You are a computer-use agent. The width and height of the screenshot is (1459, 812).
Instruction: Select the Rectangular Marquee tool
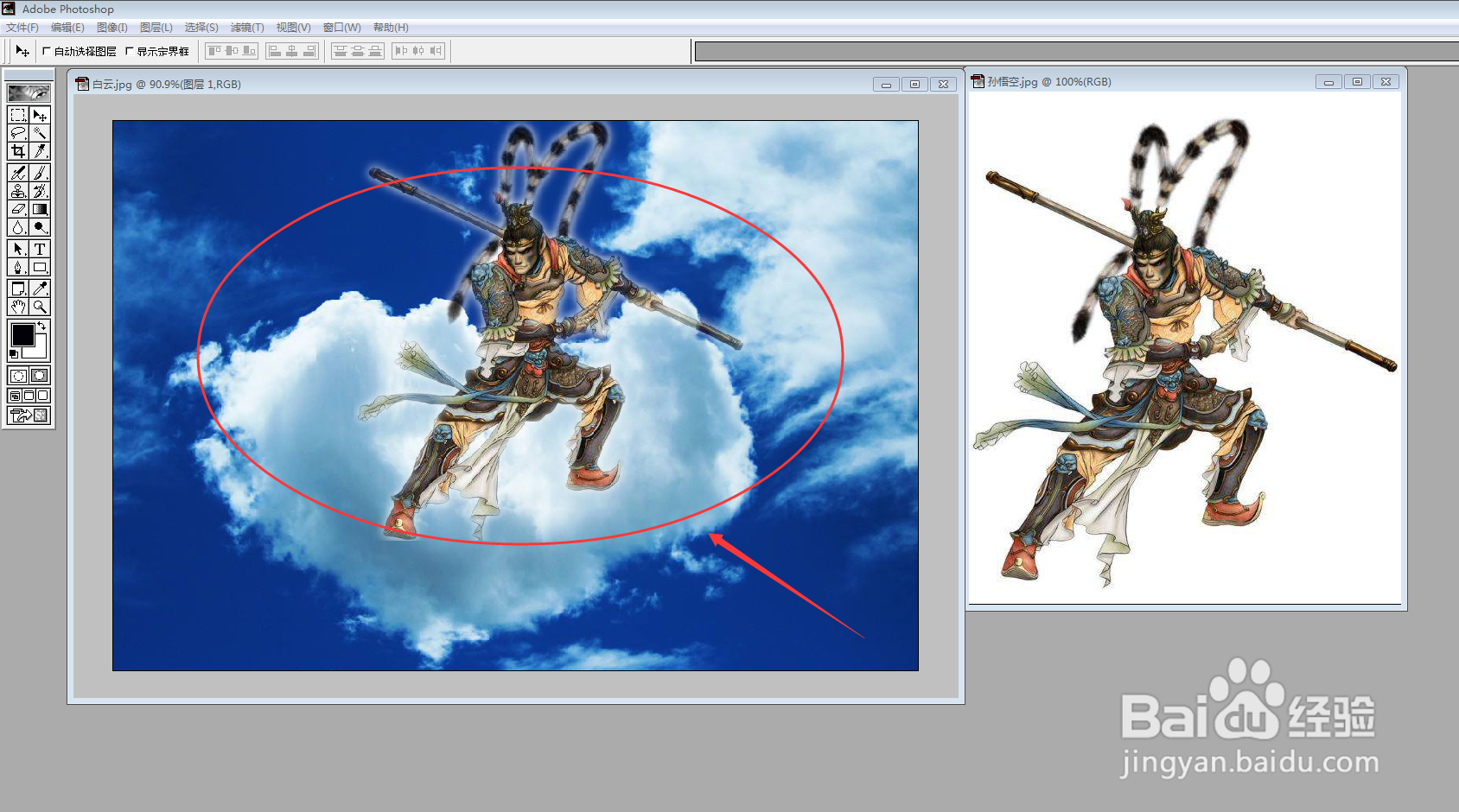(x=17, y=115)
